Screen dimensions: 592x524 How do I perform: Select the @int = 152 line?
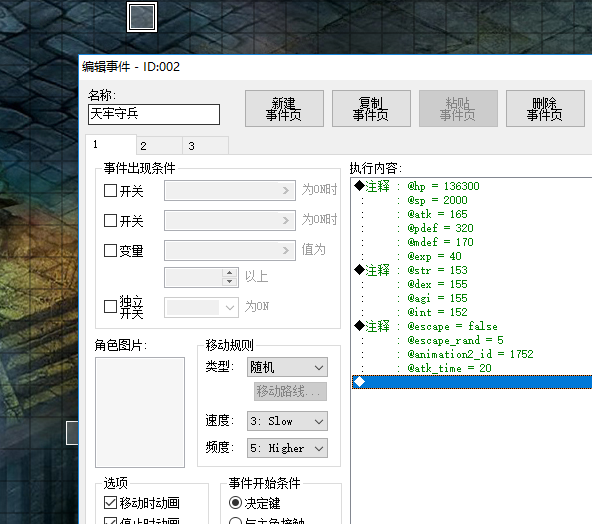472,312
